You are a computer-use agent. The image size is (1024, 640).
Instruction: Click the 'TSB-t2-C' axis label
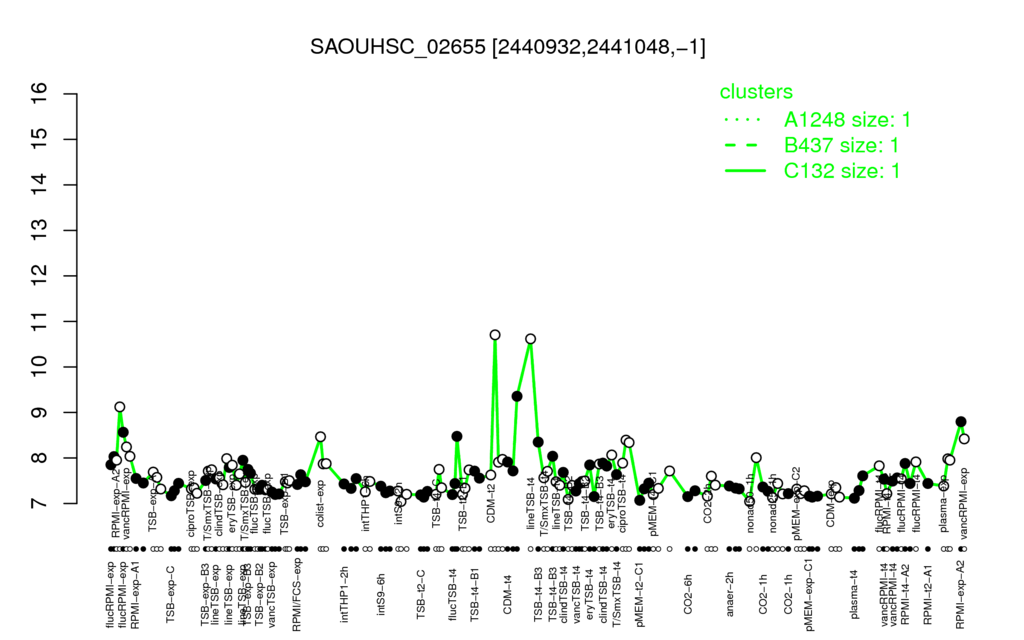[x=421, y=594]
